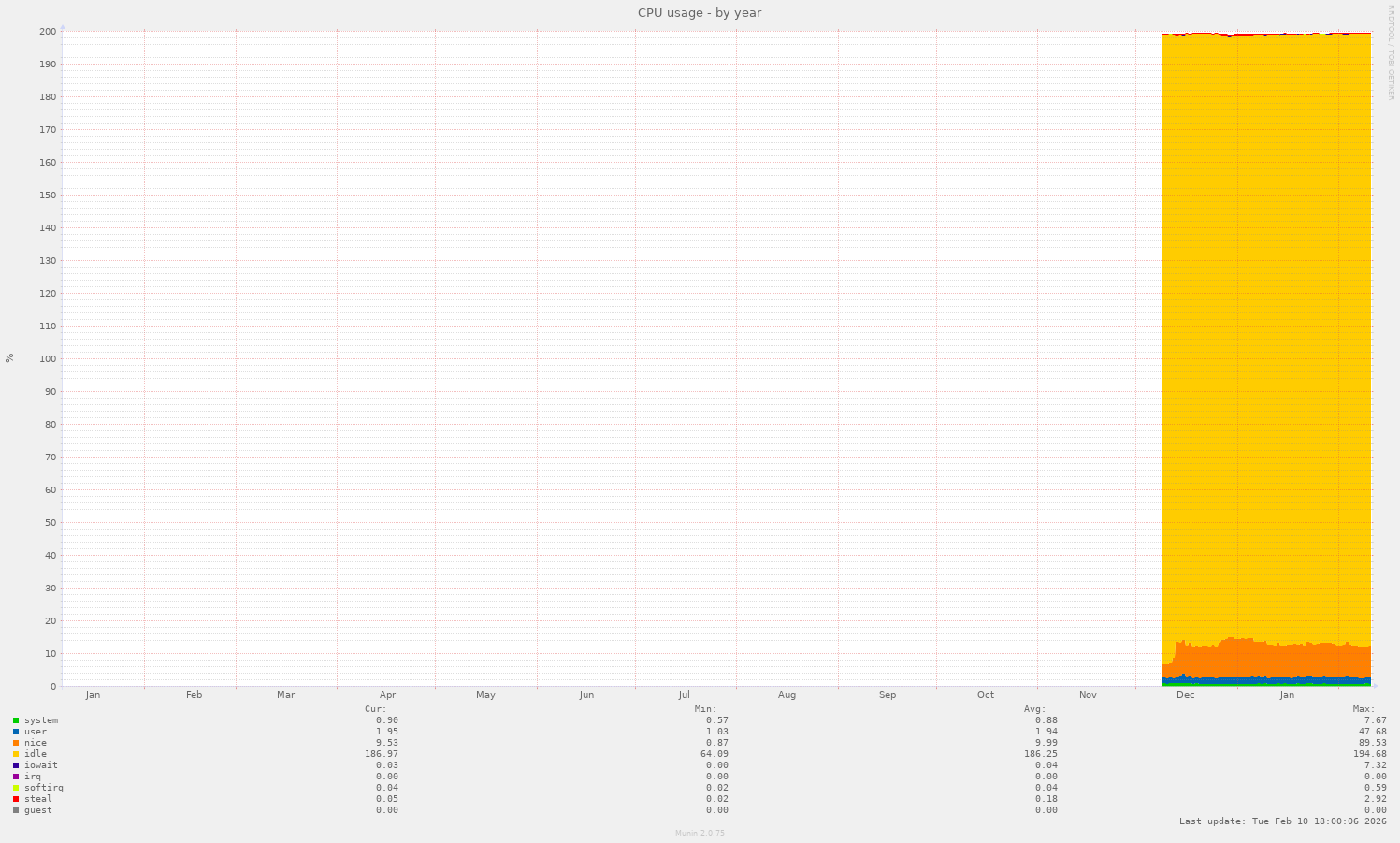Click the yellow idle legend square
Image resolution: width=1400 pixels, height=843 pixels.
(x=17, y=754)
